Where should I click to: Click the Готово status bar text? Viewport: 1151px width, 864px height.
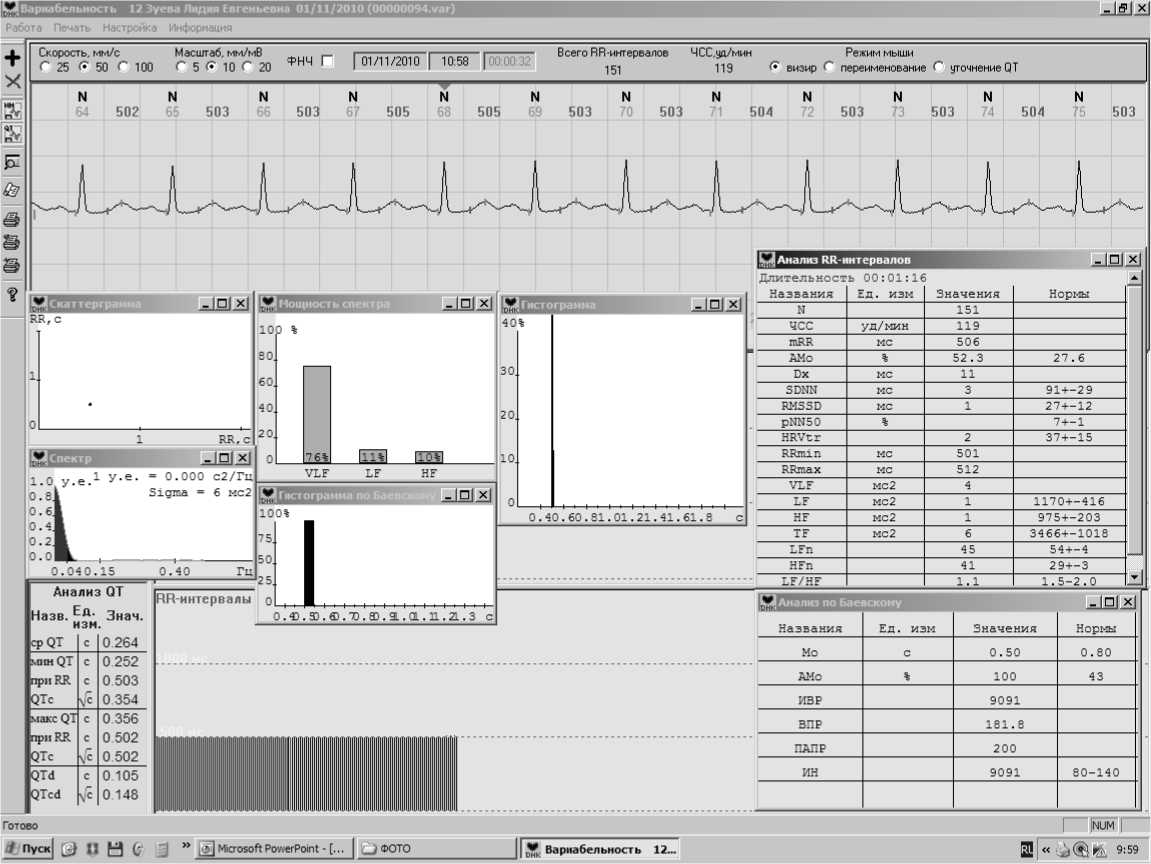20,826
